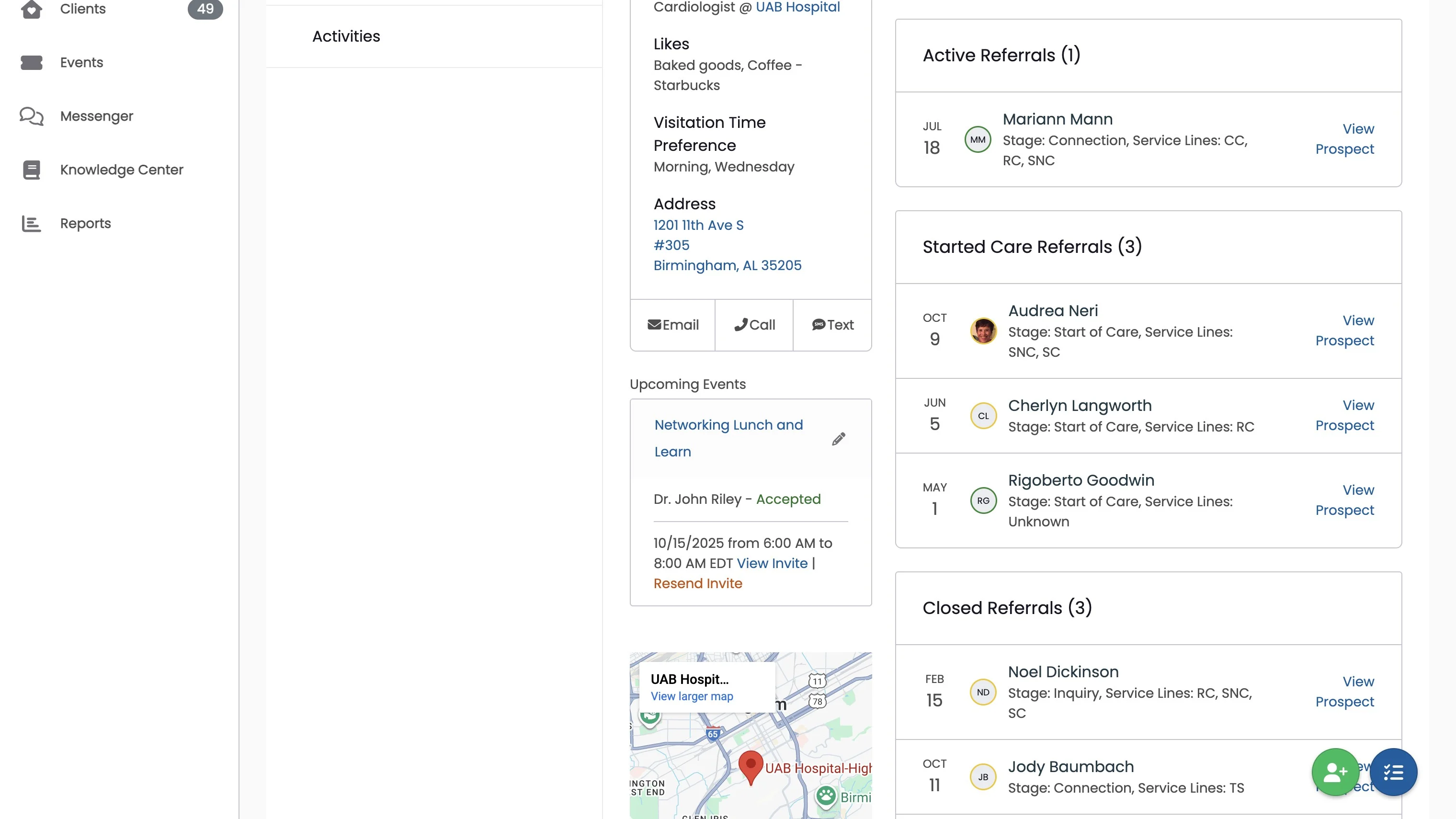Click Resend Invite link

pyautogui.click(x=697, y=583)
